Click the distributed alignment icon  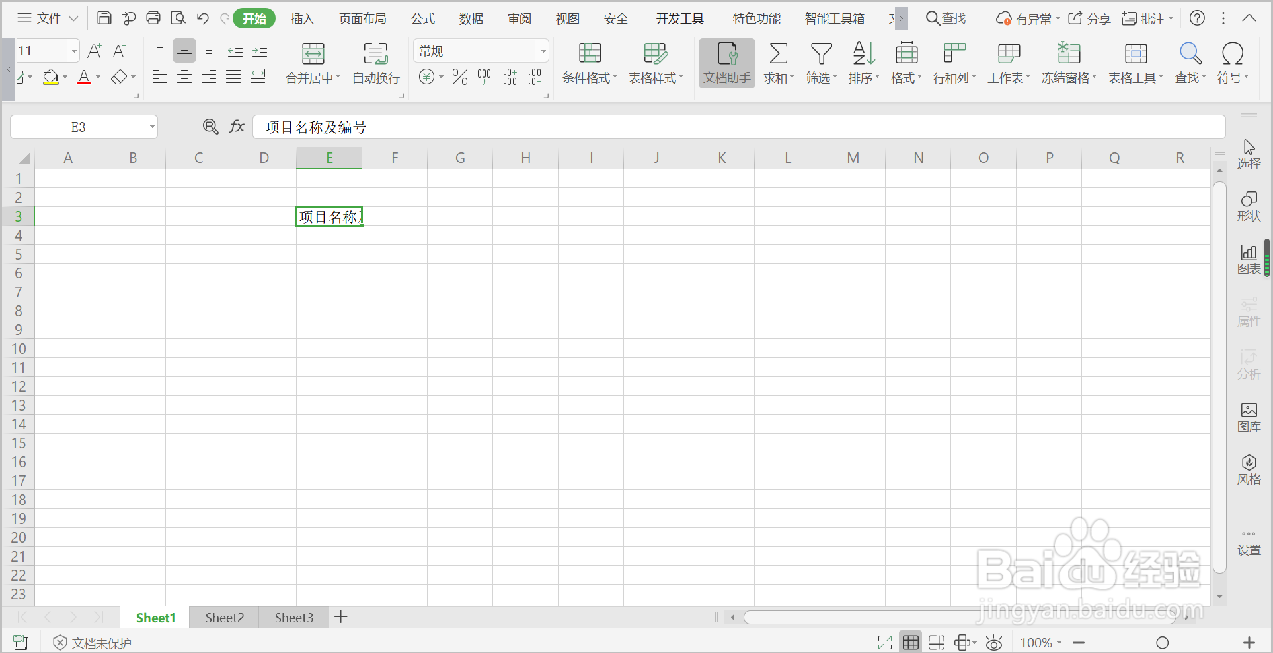tap(259, 77)
